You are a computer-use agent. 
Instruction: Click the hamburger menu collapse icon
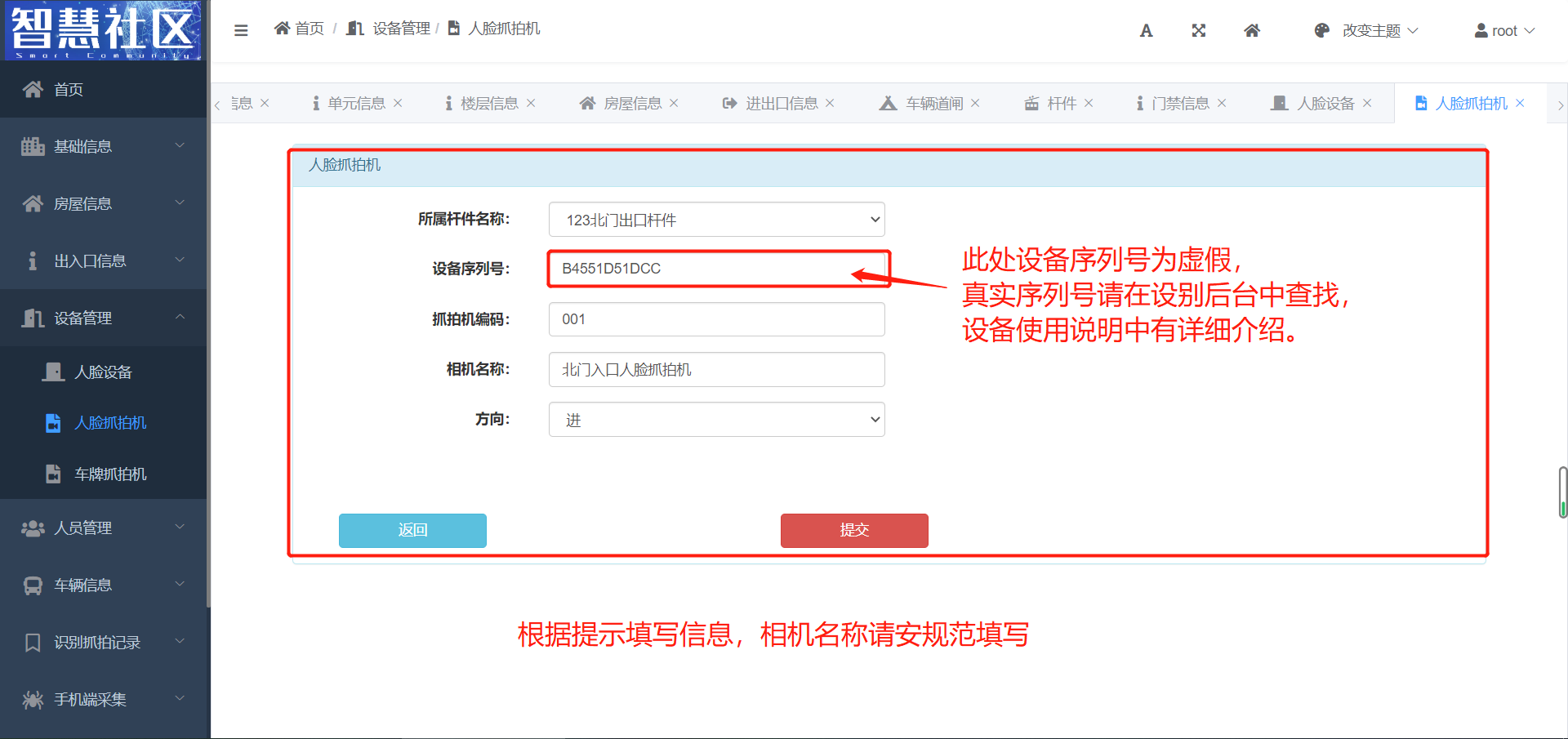coord(241,30)
